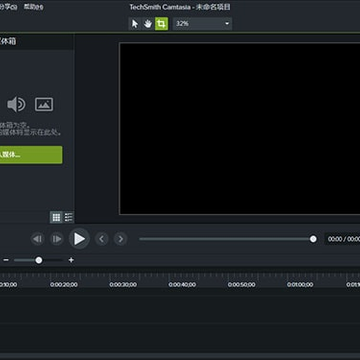Viewport: 360px width, 360px height.
Task: Step back one frame
Action: point(38,239)
